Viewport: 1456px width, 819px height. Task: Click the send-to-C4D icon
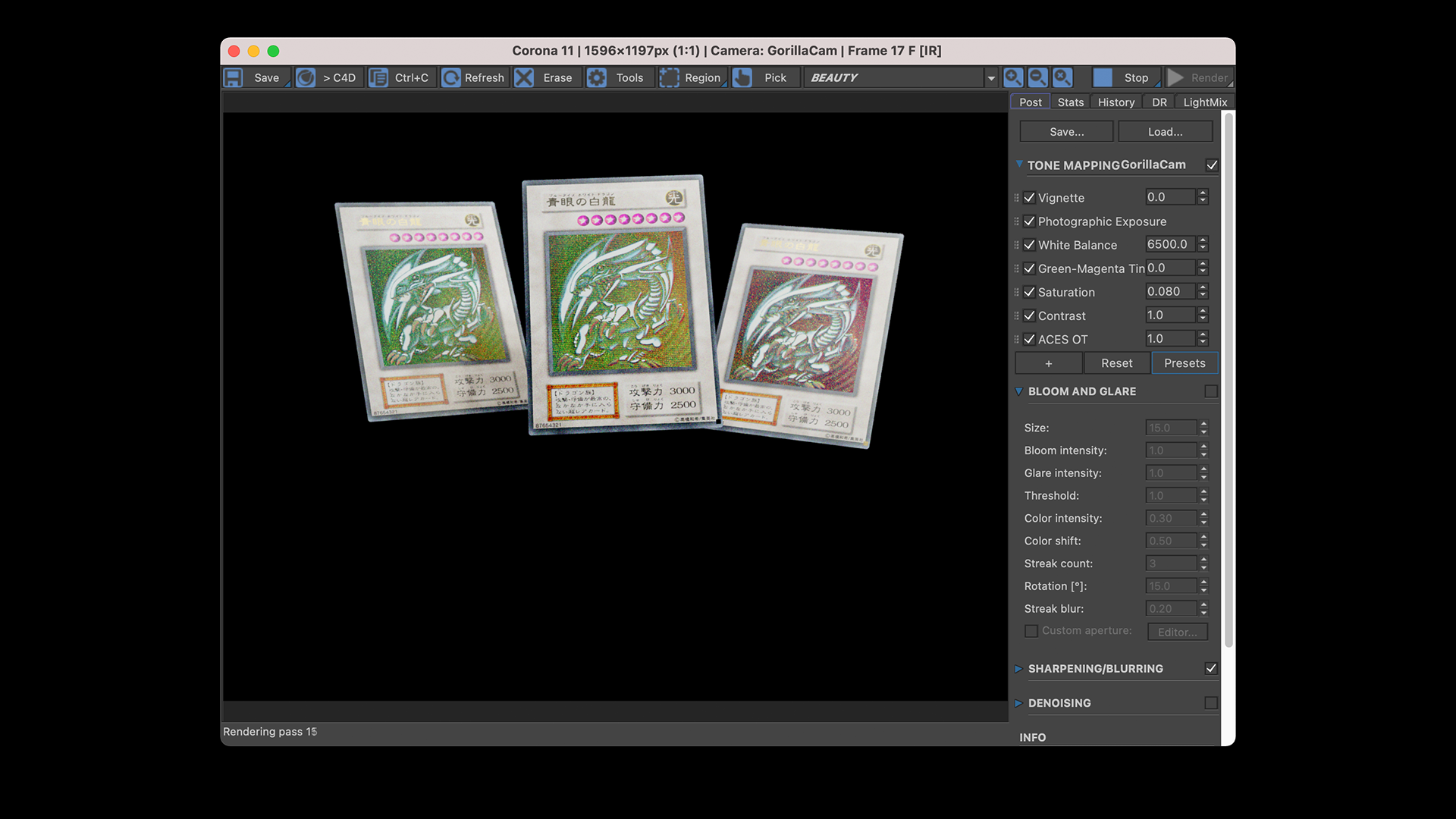click(306, 77)
